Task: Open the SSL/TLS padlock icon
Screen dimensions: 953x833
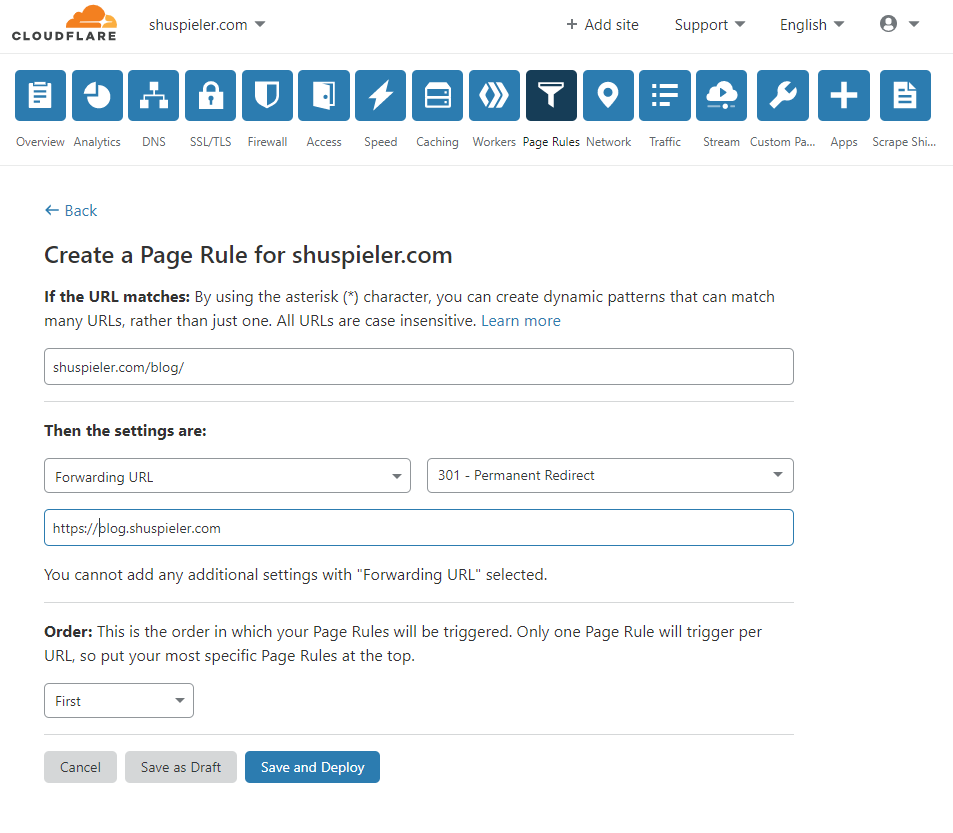Action: pyautogui.click(x=211, y=96)
